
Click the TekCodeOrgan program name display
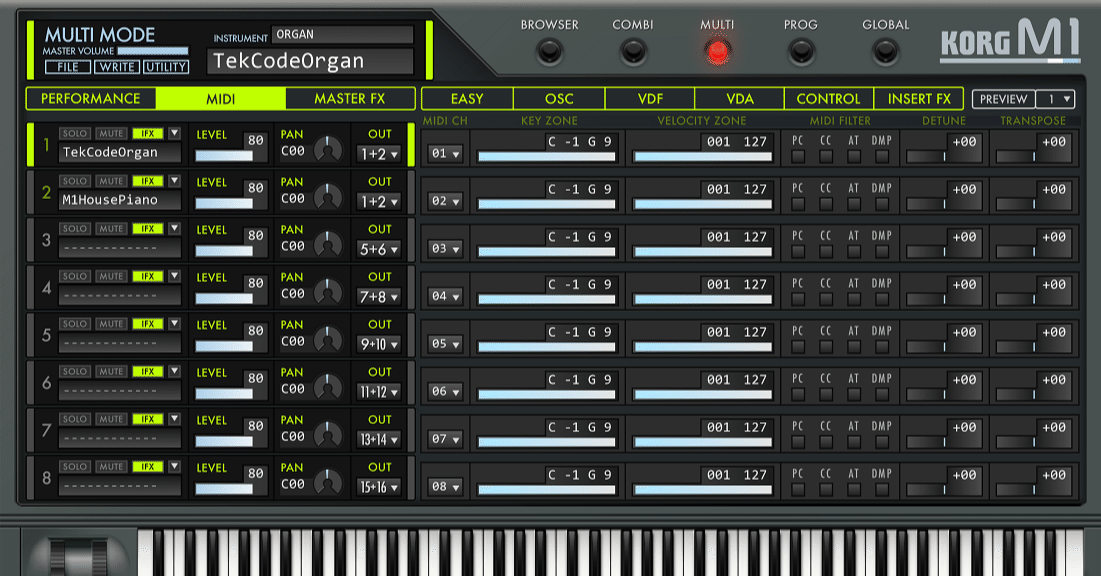pos(310,61)
